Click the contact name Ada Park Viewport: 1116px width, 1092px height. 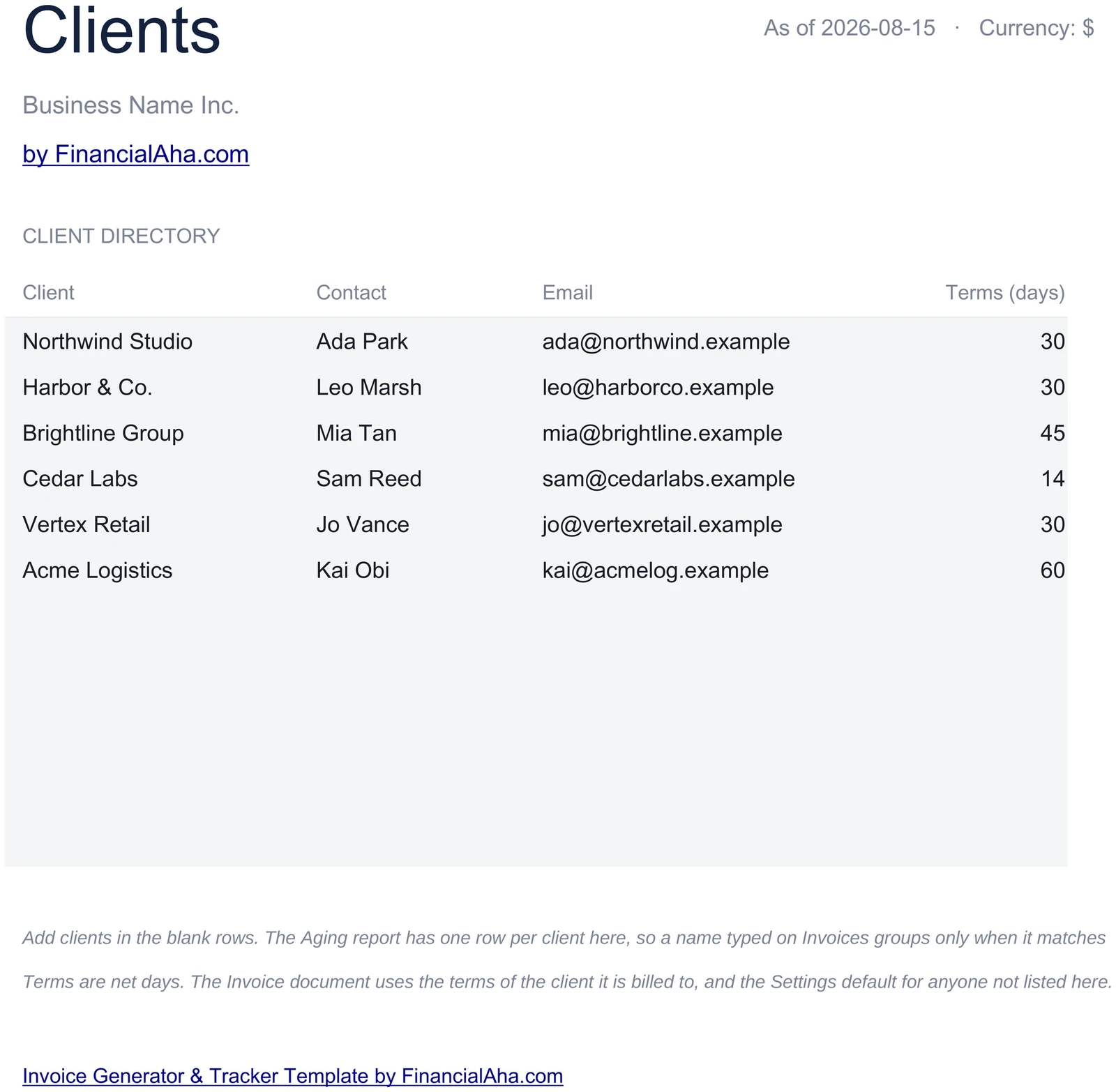(362, 342)
